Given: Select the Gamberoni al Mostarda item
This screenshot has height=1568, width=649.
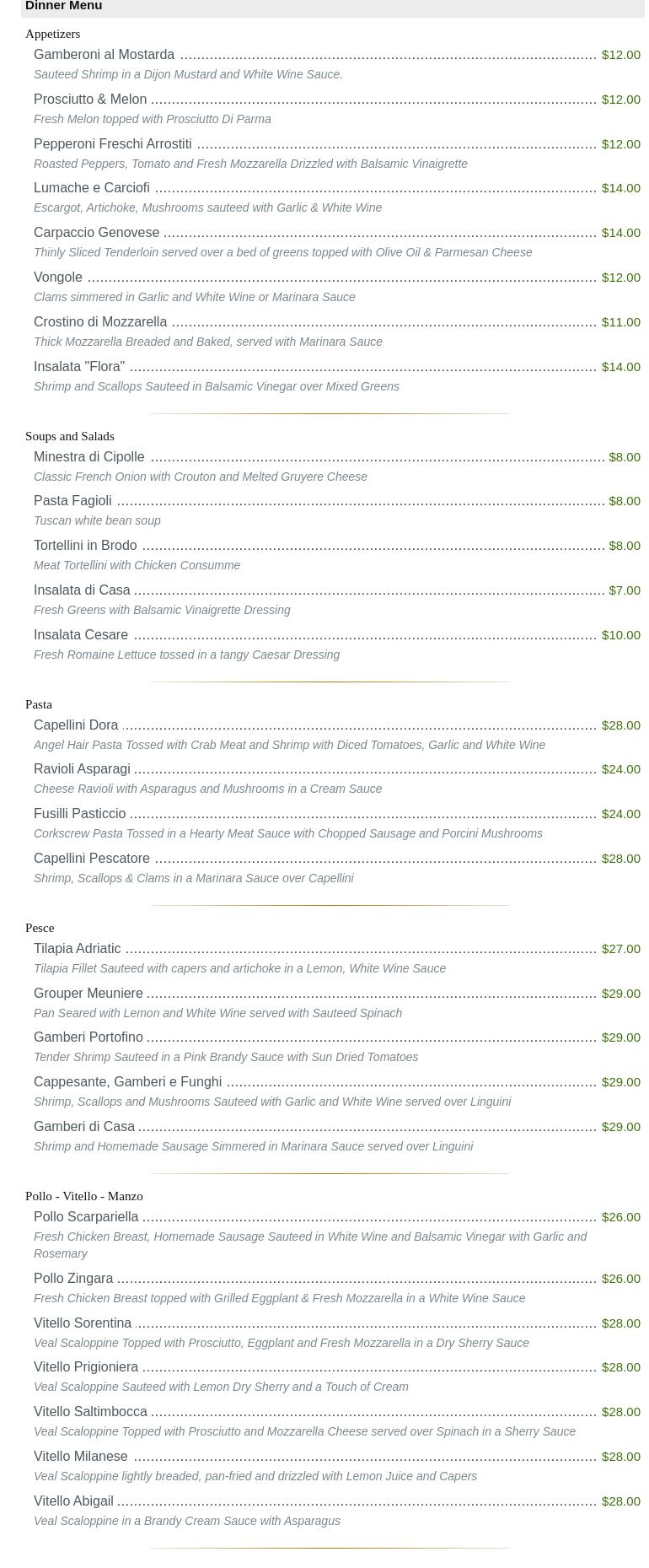Looking at the screenshot, I should pyautogui.click(x=104, y=55).
